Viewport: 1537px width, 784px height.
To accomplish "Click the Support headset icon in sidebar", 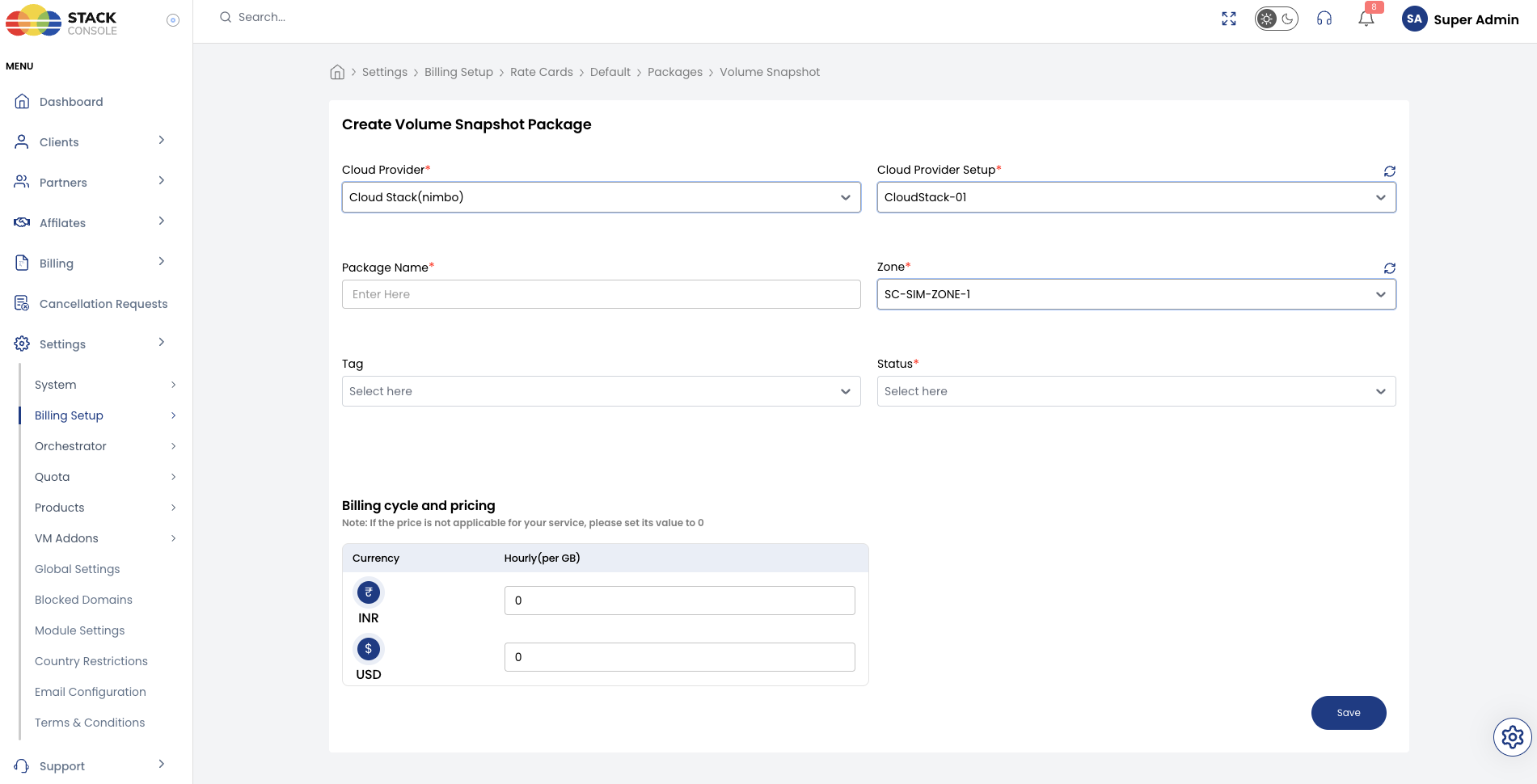I will 22,765.
